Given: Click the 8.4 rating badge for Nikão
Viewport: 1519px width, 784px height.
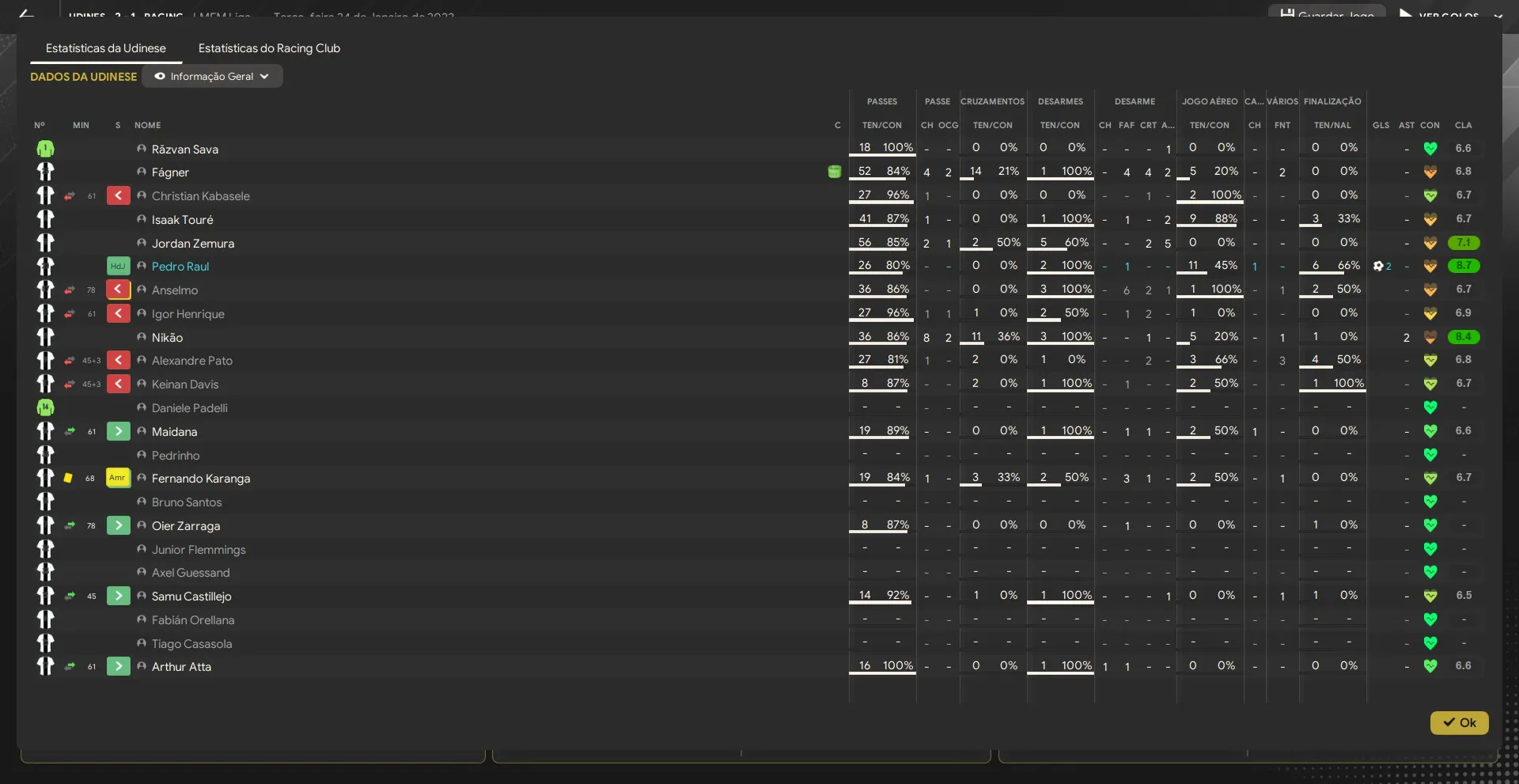Looking at the screenshot, I should click(1463, 337).
